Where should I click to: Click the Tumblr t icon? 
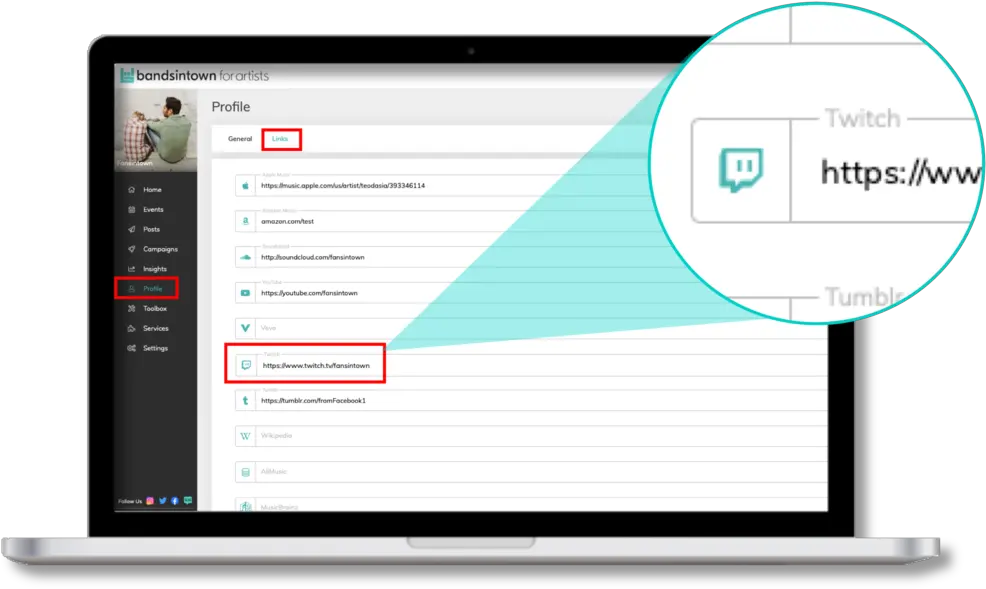click(x=246, y=400)
